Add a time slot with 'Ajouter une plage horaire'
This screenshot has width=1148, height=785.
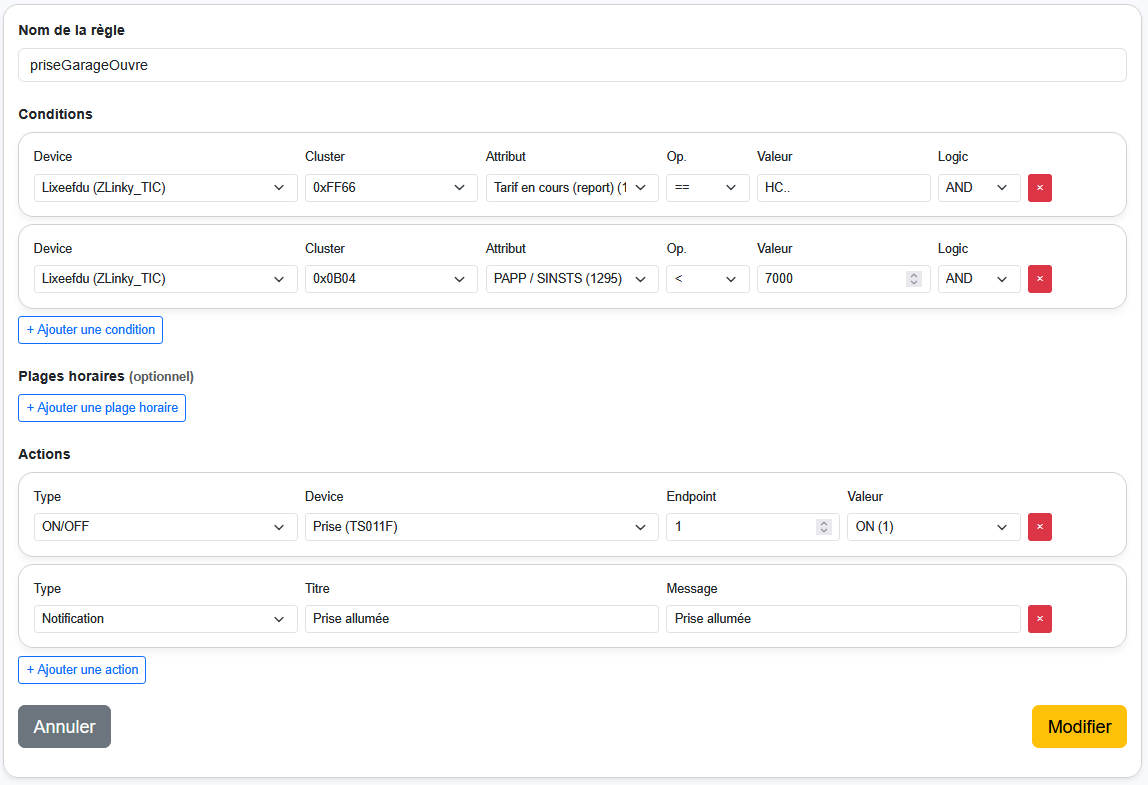click(x=102, y=408)
